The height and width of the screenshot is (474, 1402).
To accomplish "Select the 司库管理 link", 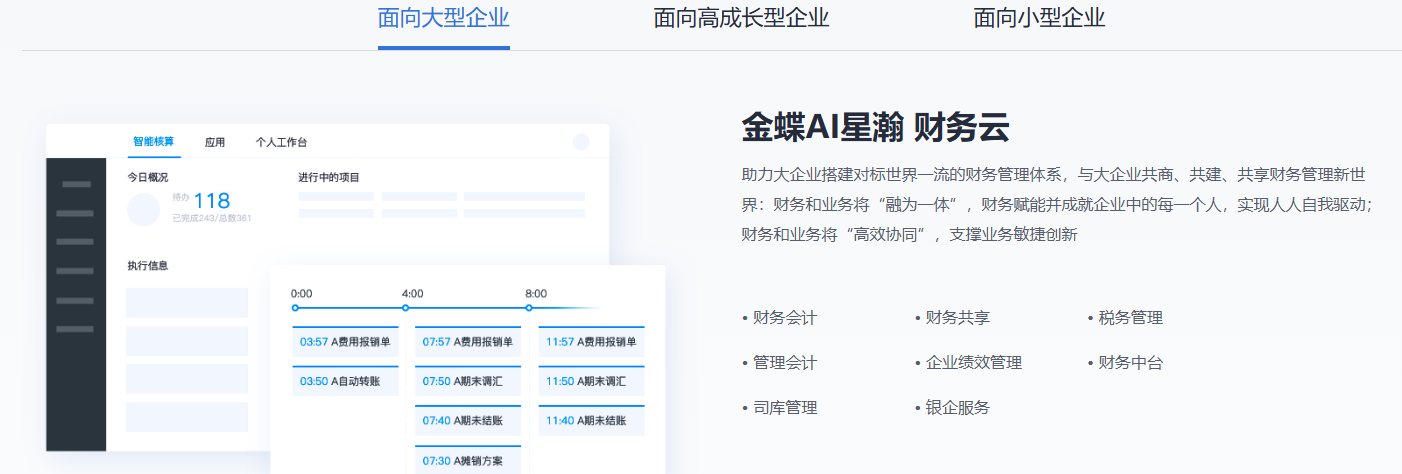I will pyautogui.click(x=784, y=408).
